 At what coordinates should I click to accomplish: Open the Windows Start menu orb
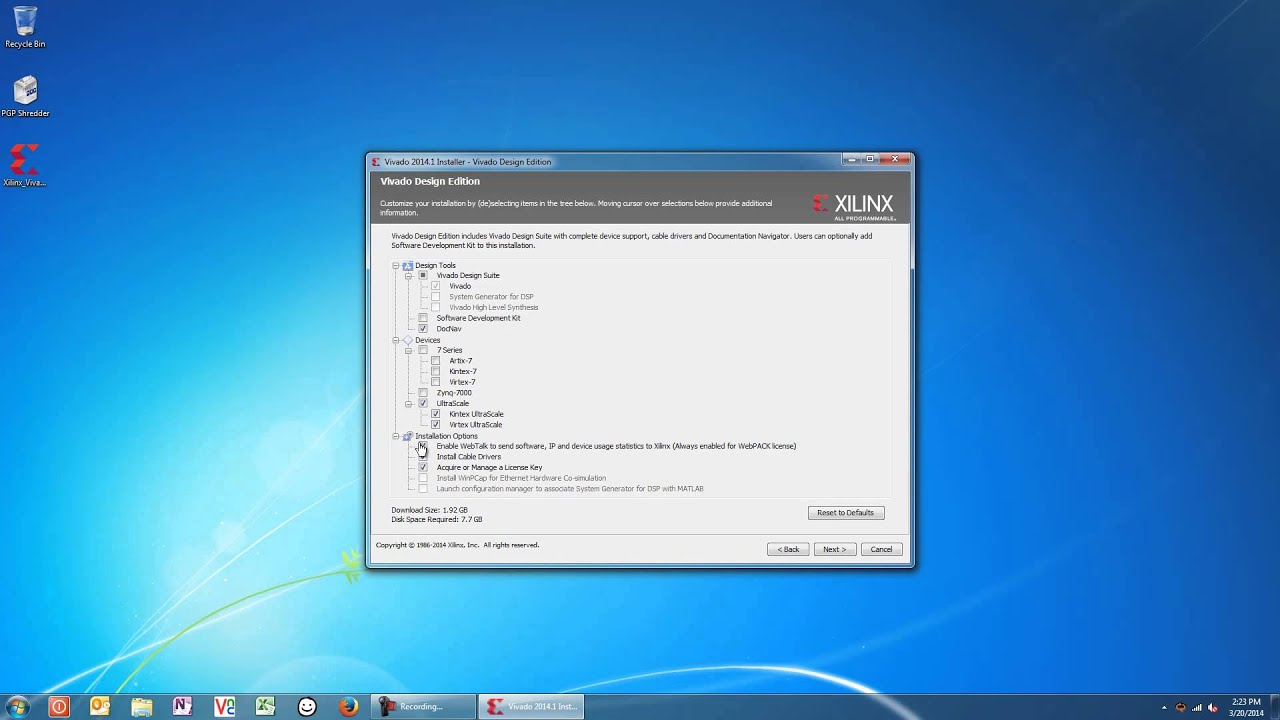tap(17, 706)
